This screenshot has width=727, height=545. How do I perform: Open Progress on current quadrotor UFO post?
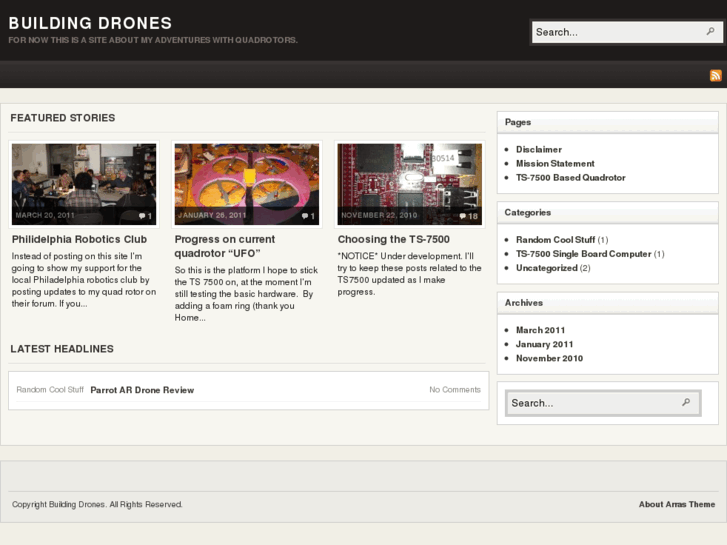tap(225, 246)
